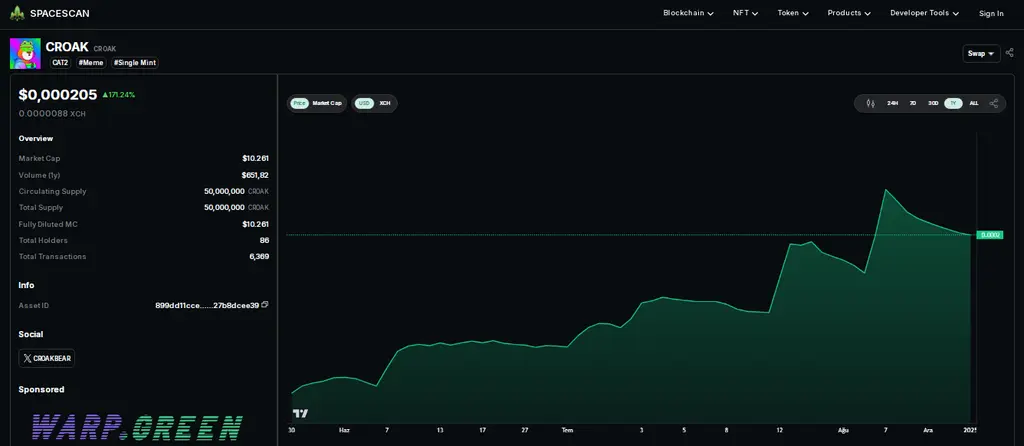
Task: Click the Total Supply label
Action: coord(40,208)
